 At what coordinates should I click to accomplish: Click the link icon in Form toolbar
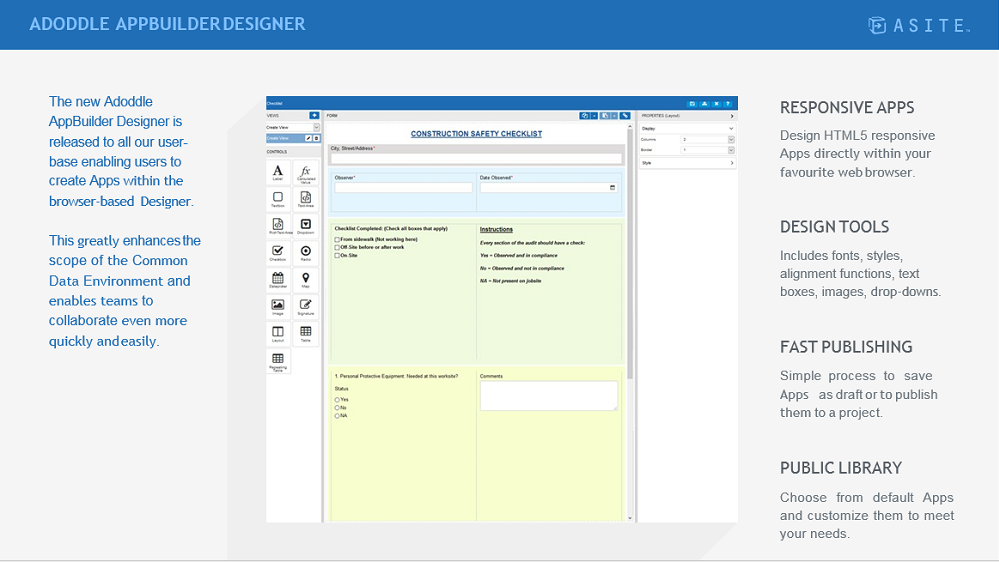coord(625,116)
